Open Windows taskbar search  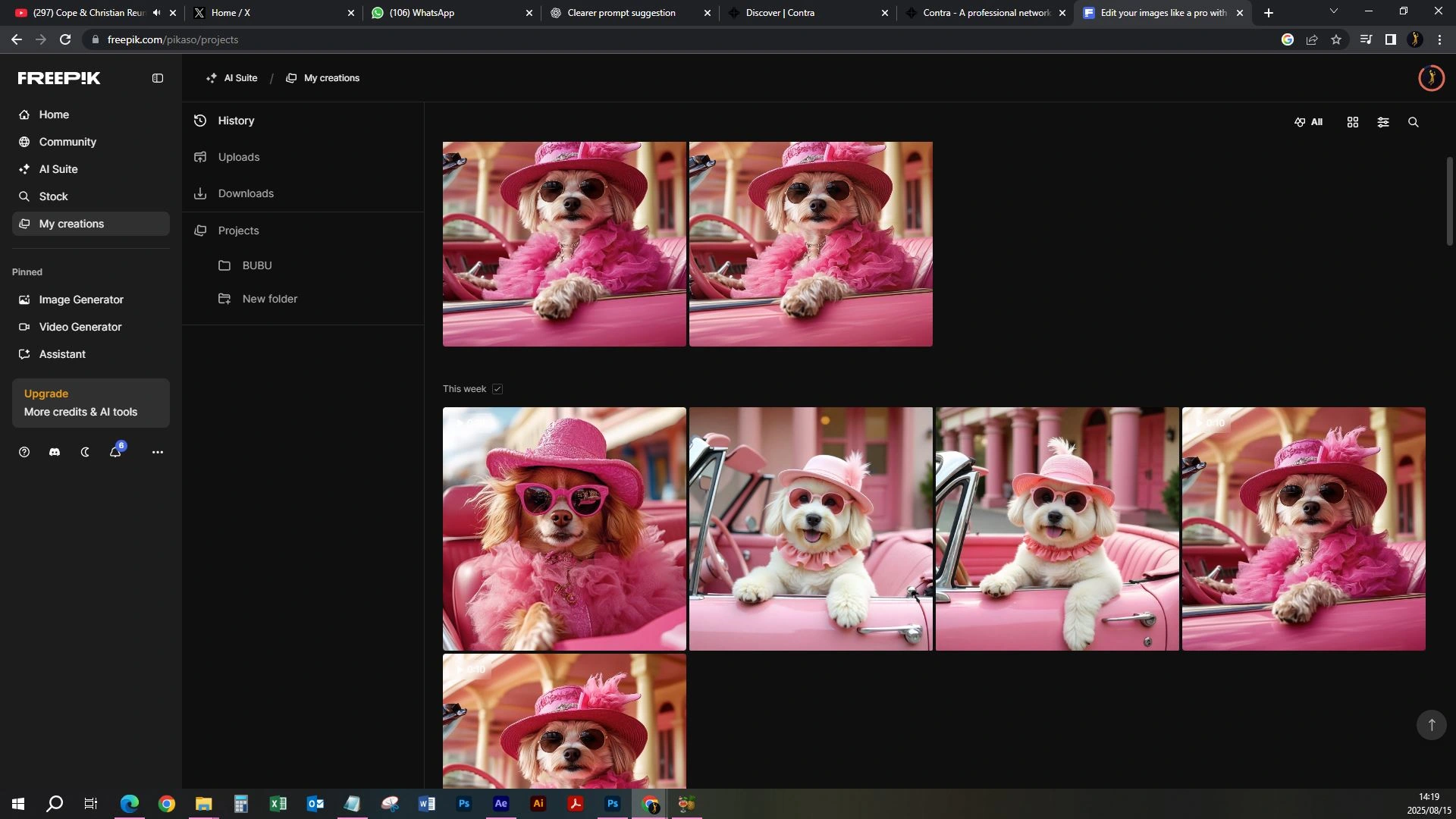[x=55, y=804]
